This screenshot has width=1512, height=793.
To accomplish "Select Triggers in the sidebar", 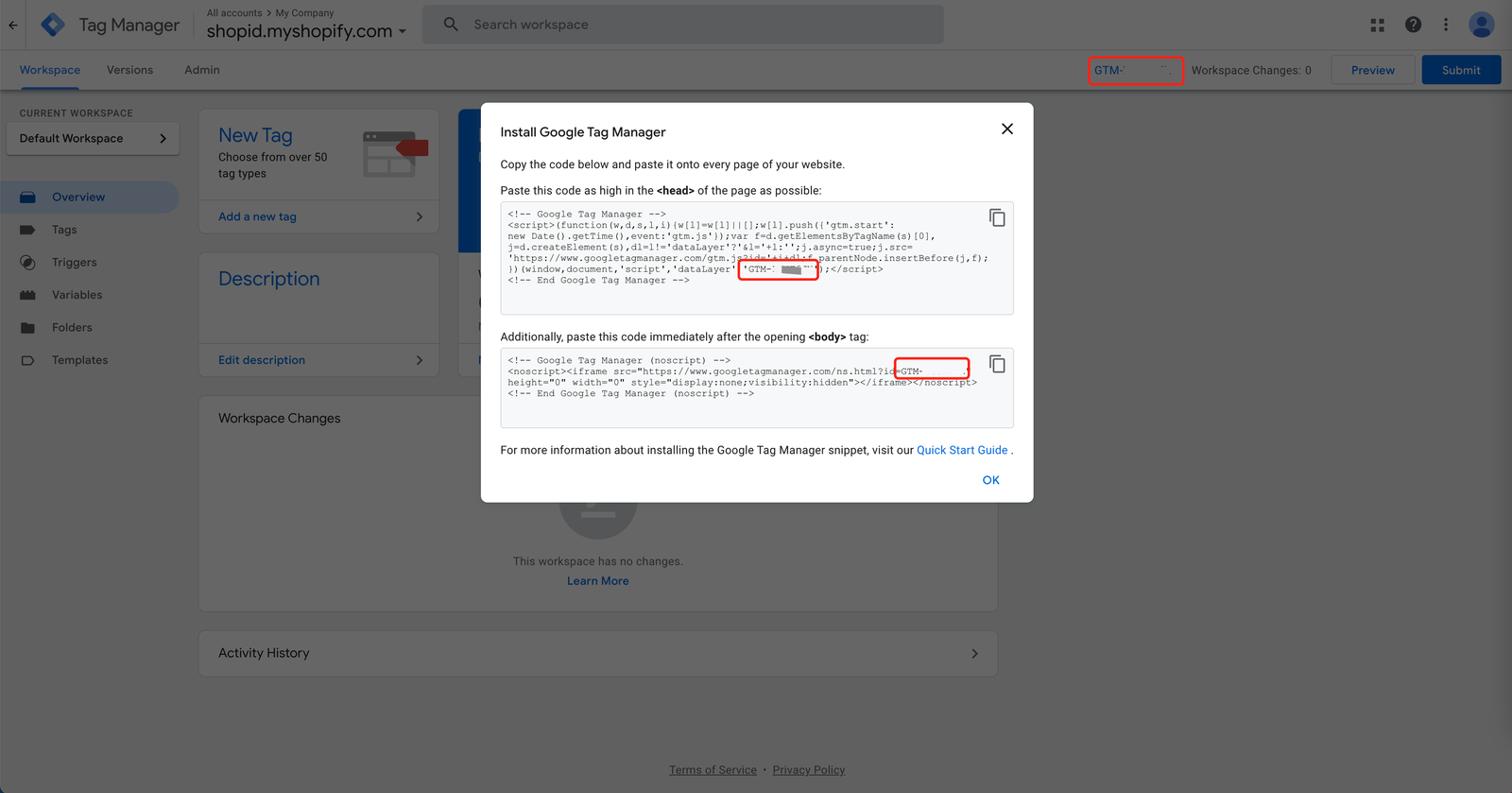I will 74,263.
